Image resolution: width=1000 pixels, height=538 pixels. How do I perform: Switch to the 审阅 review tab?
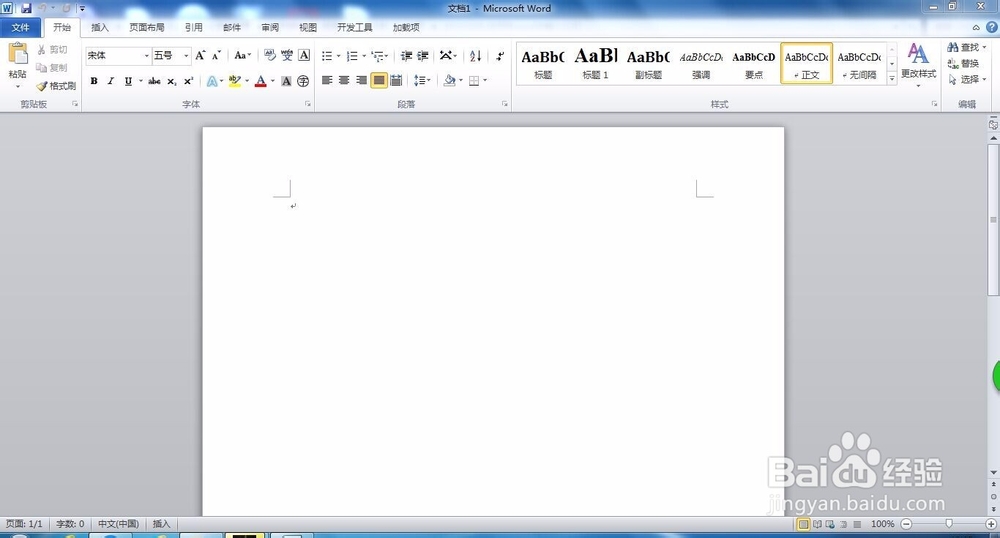coord(270,27)
